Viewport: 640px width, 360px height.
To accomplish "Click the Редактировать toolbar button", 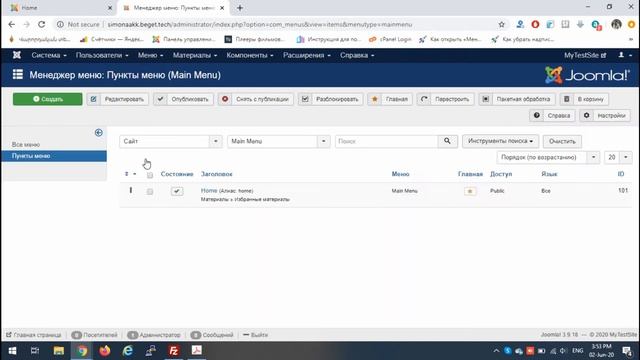I will coord(118,99).
